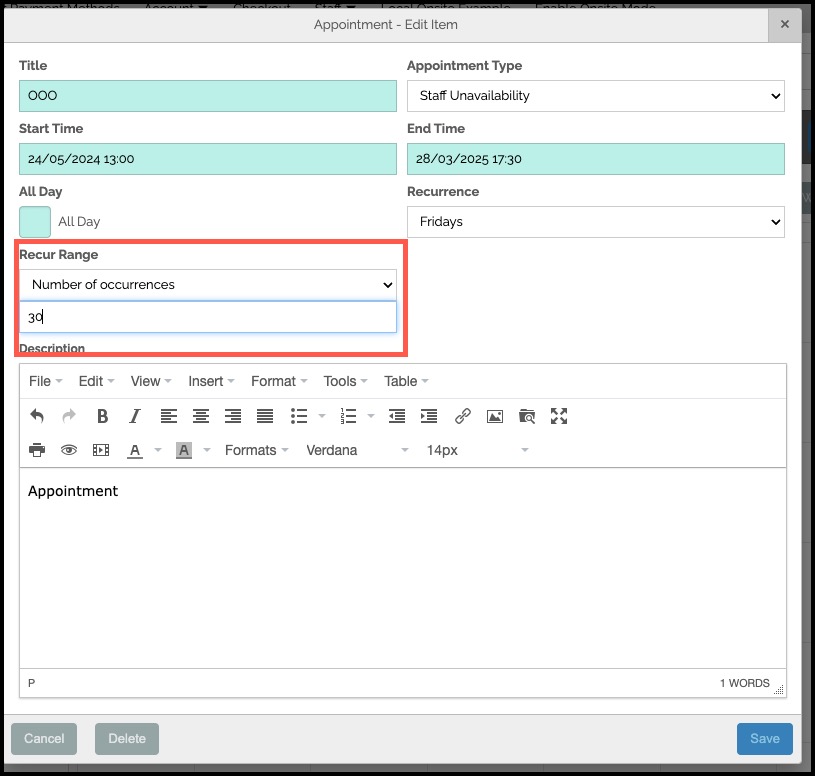
Task: Open text color picker arrow
Action: click(x=158, y=450)
